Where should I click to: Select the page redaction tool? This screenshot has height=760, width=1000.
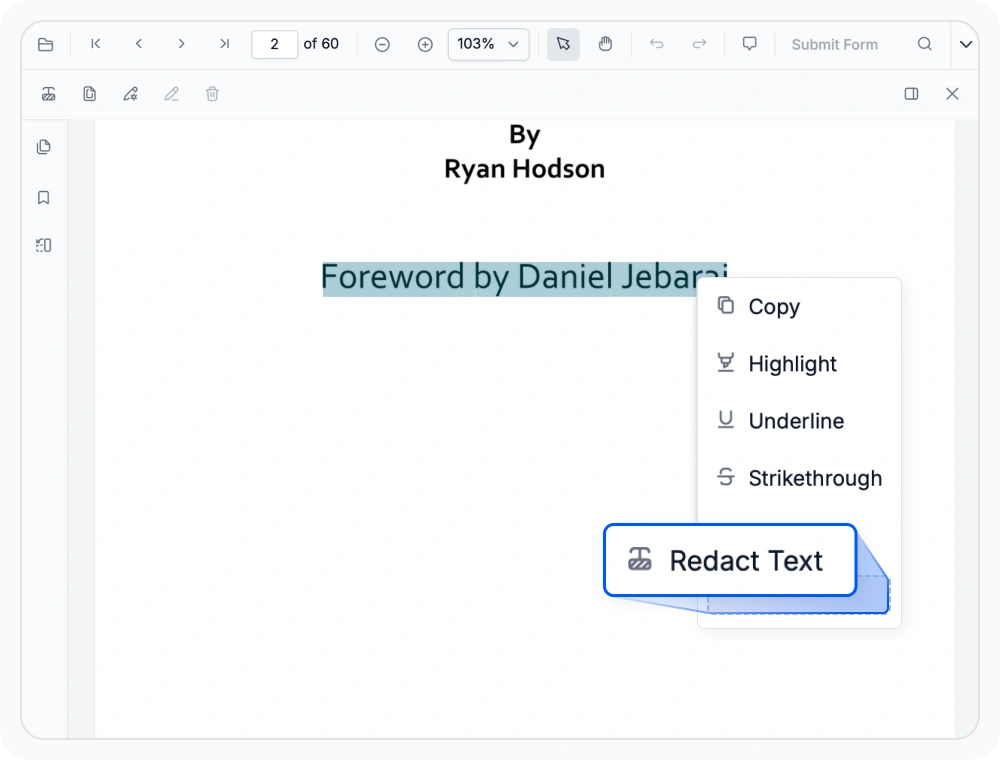point(89,94)
